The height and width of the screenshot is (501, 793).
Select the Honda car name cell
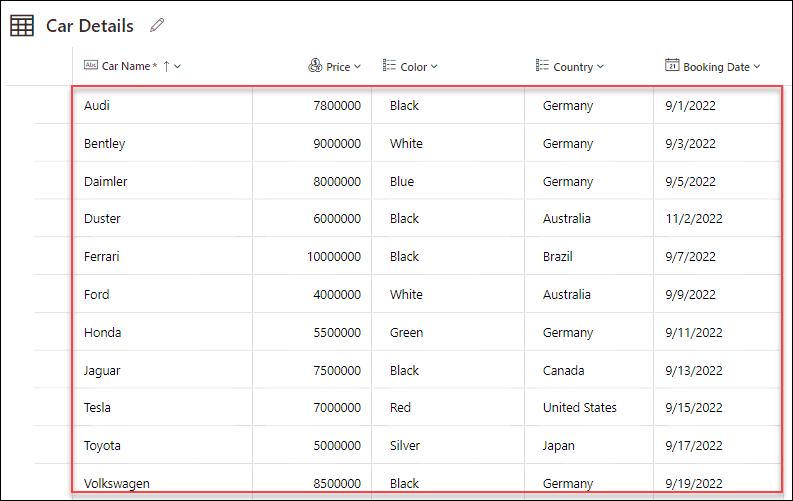click(x=162, y=332)
